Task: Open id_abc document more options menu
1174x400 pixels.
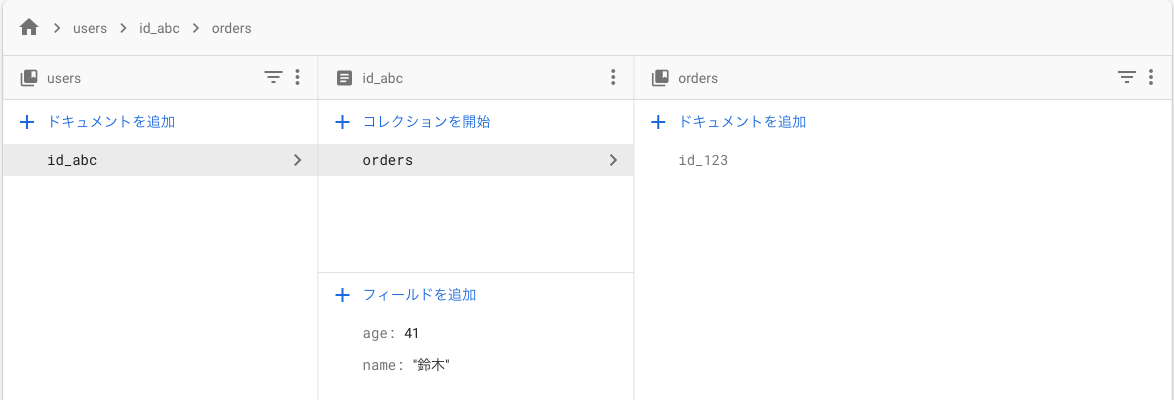Action: [x=613, y=77]
